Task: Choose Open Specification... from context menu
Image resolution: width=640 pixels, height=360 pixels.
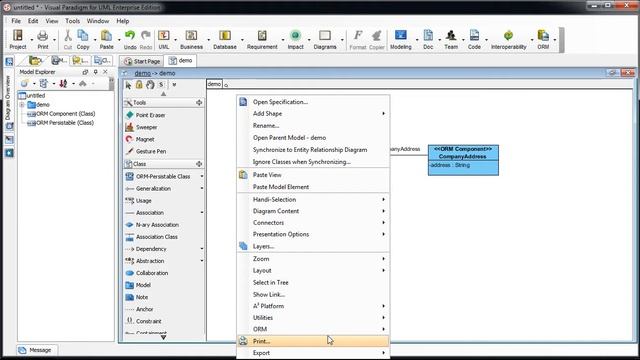Action: click(313, 102)
